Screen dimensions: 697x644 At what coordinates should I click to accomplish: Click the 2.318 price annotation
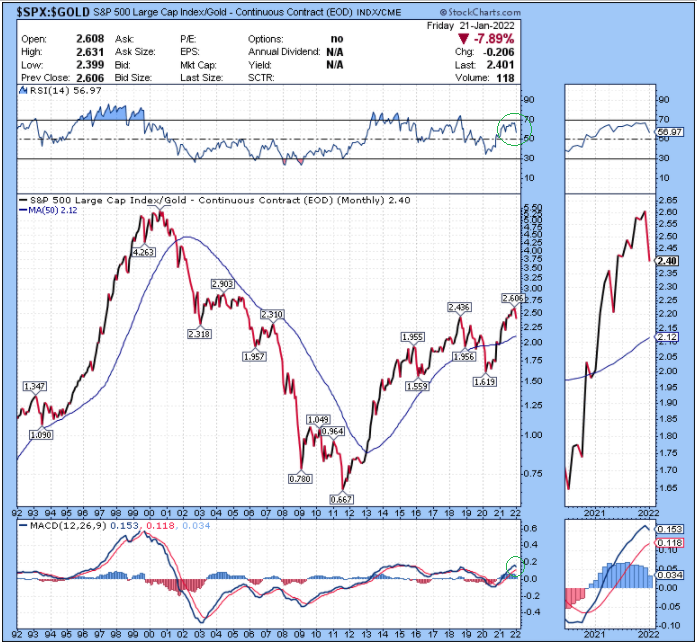[x=199, y=334]
